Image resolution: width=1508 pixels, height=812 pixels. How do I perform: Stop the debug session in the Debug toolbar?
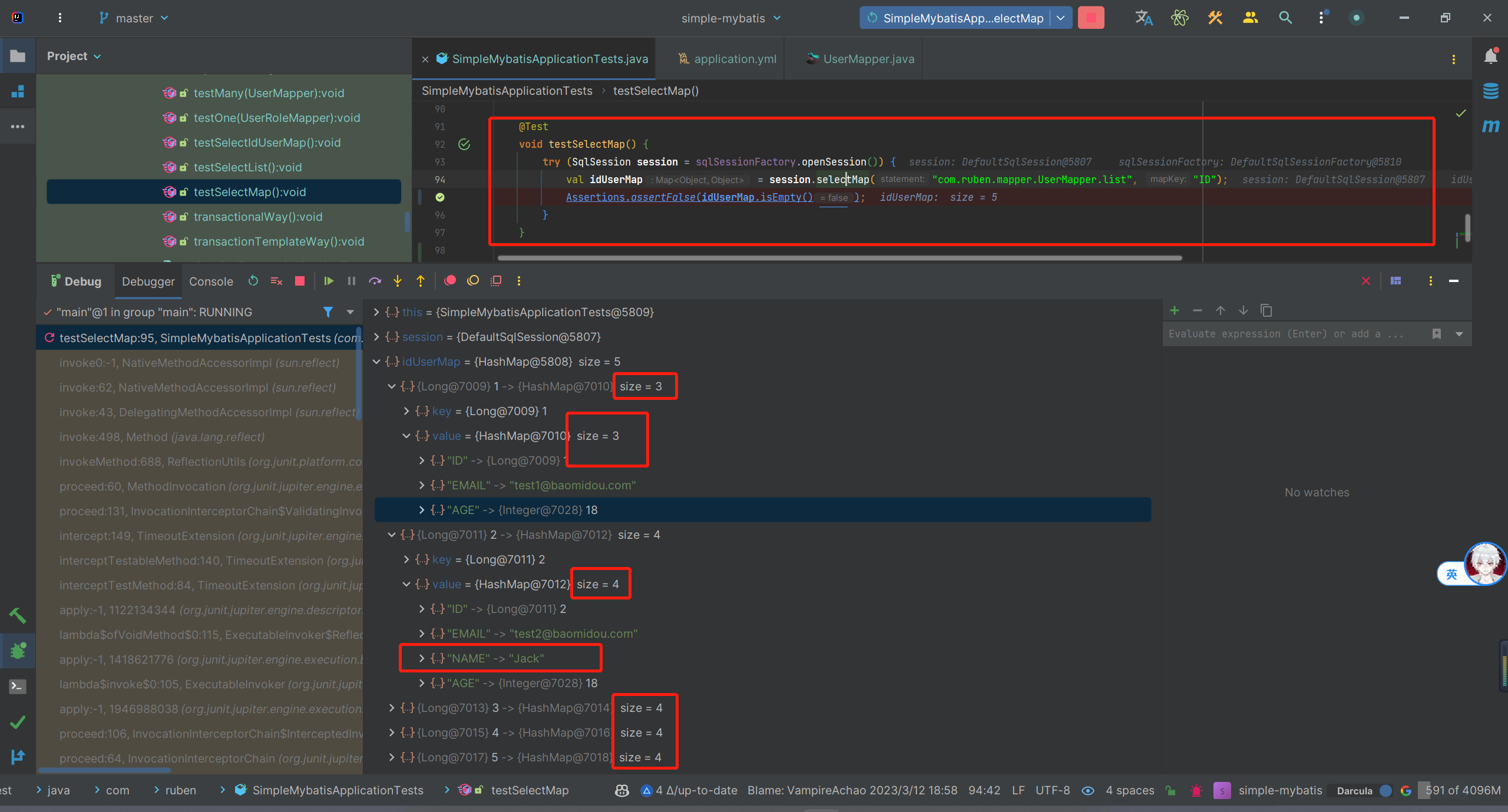click(300, 281)
